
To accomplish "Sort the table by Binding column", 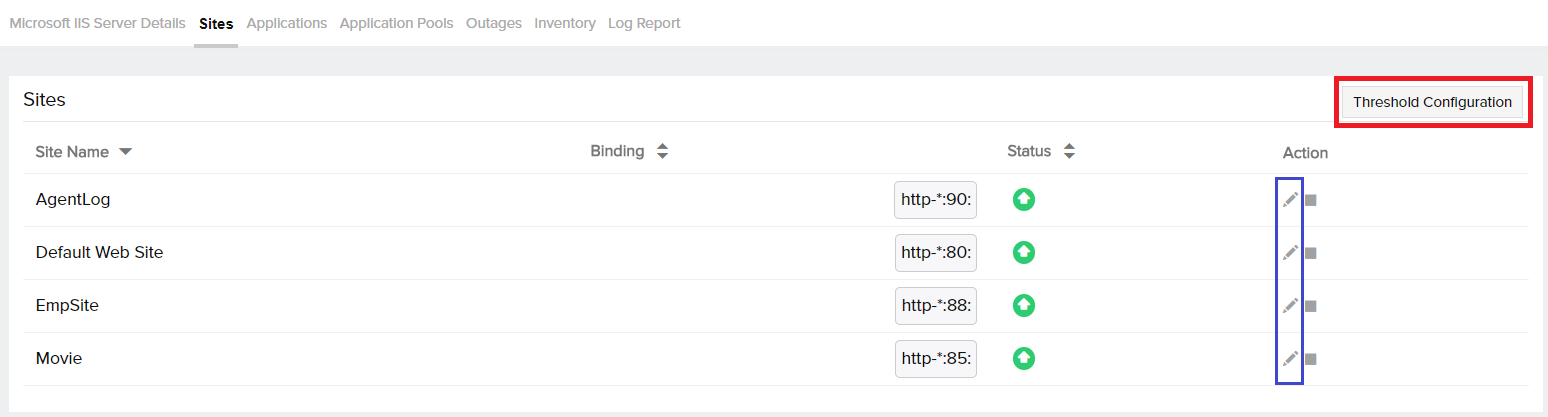I will point(662,152).
